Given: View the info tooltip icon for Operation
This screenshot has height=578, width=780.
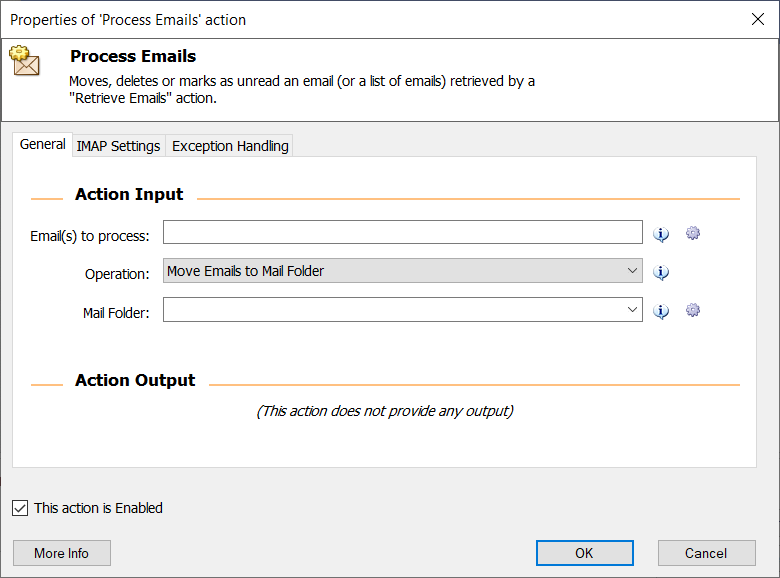Looking at the screenshot, I should pyautogui.click(x=661, y=272).
